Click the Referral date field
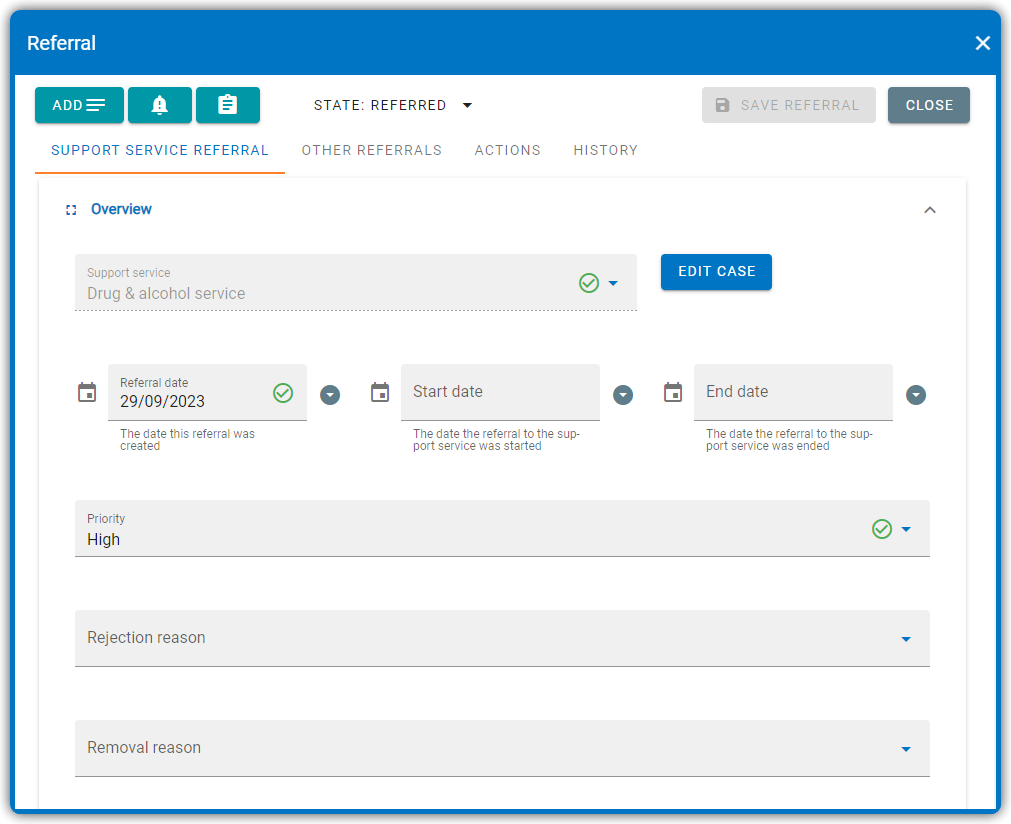Image resolution: width=1011 pixels, height=824 pixels. [x=207, y=393]
